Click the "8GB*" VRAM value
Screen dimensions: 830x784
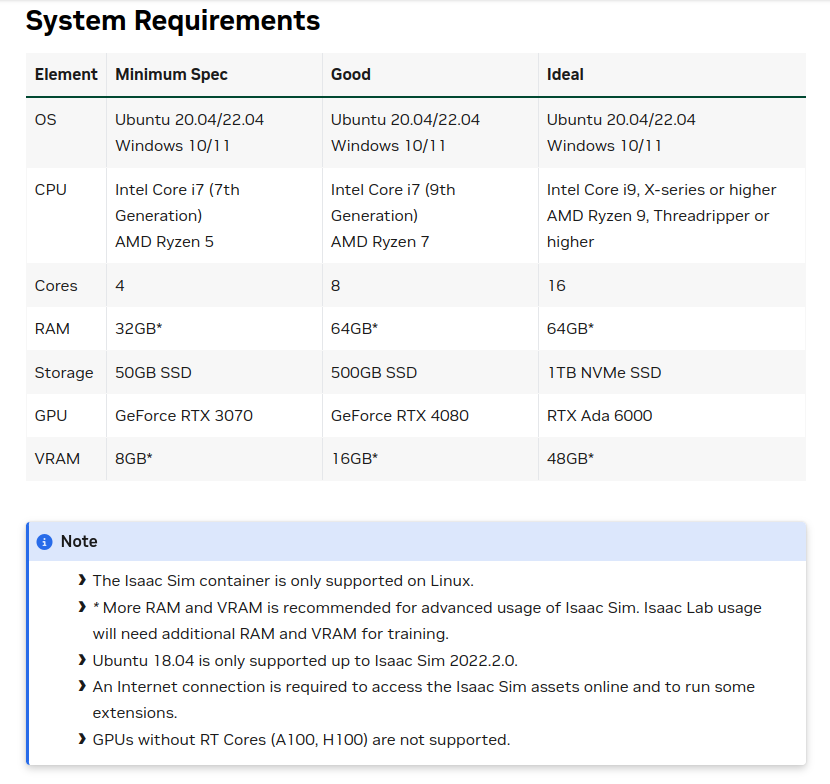(x=134, y=458)
